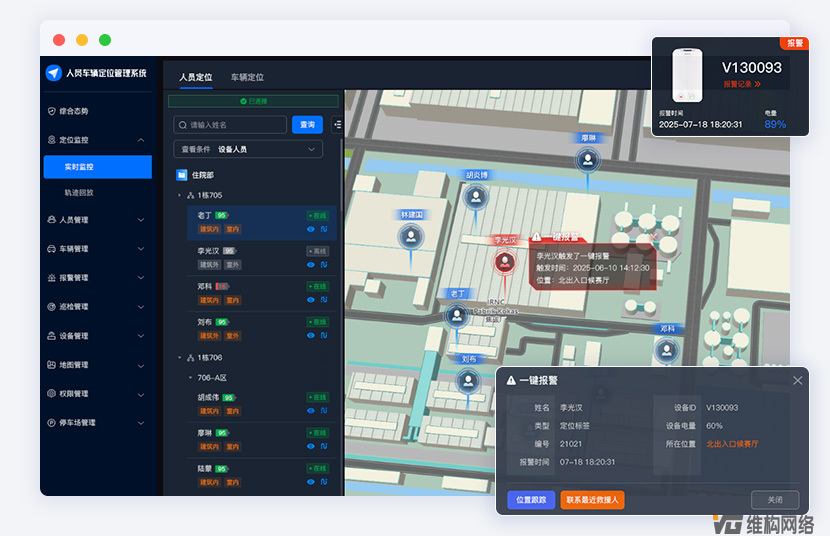Toggle eye visibility for 老丁
830x536 pixels.
pyautogui.click(x=310, y=229)
